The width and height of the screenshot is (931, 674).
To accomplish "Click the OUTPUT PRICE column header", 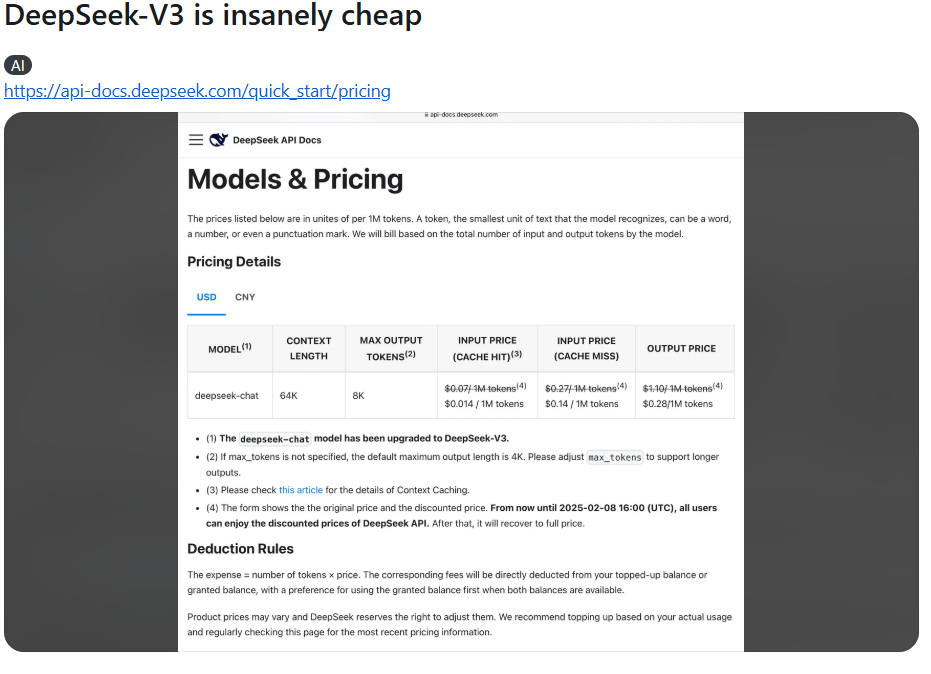I will pyautogui.click(x=681, y=349).
